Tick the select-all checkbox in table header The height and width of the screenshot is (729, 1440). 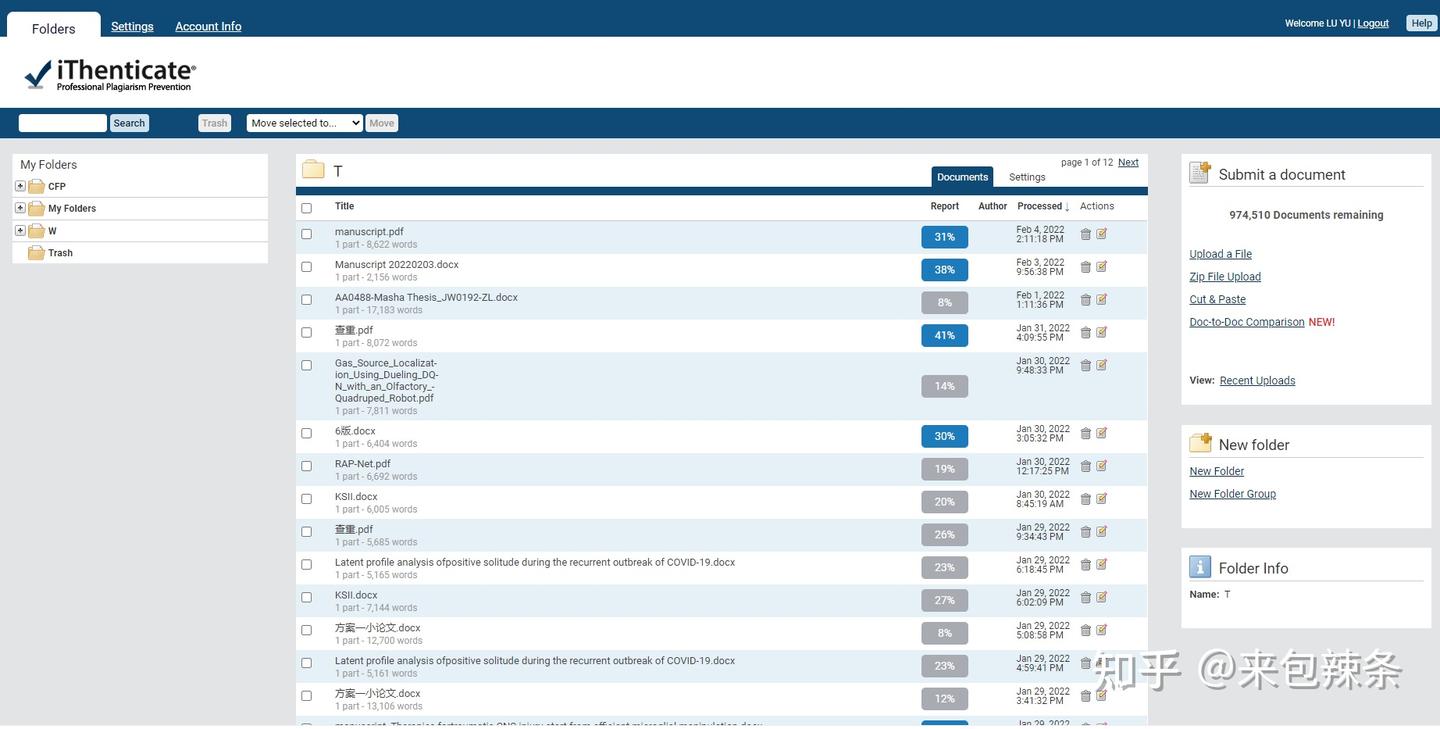coord(306,208)
